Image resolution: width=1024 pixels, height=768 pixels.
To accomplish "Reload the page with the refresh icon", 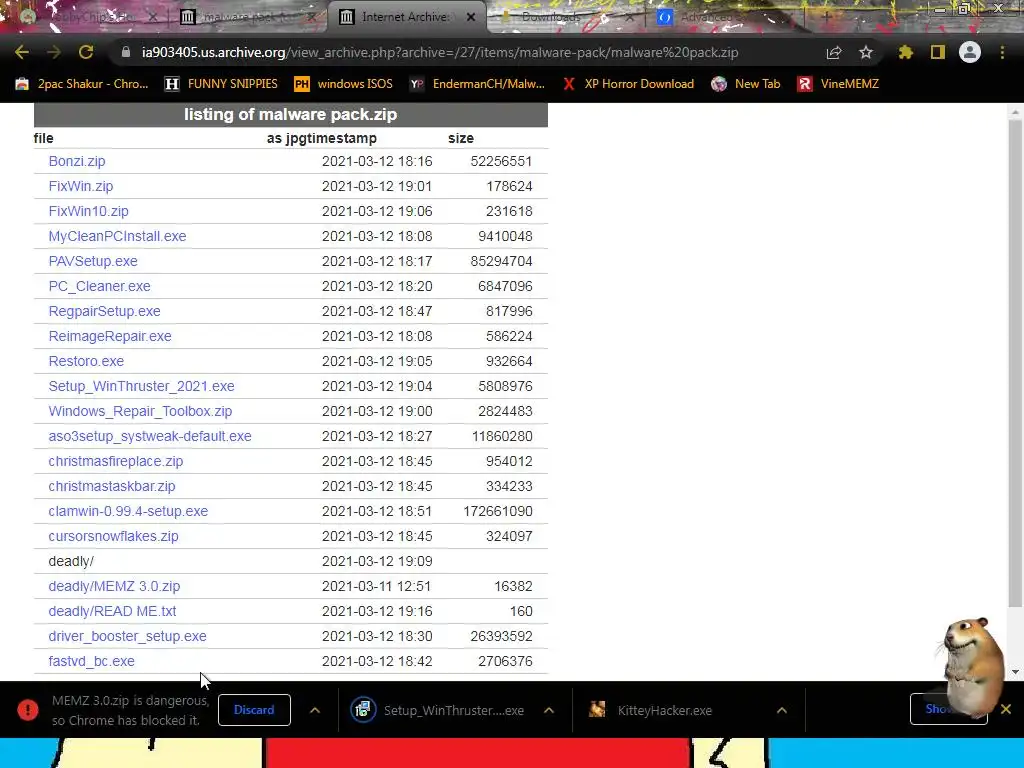I will 86,52.
